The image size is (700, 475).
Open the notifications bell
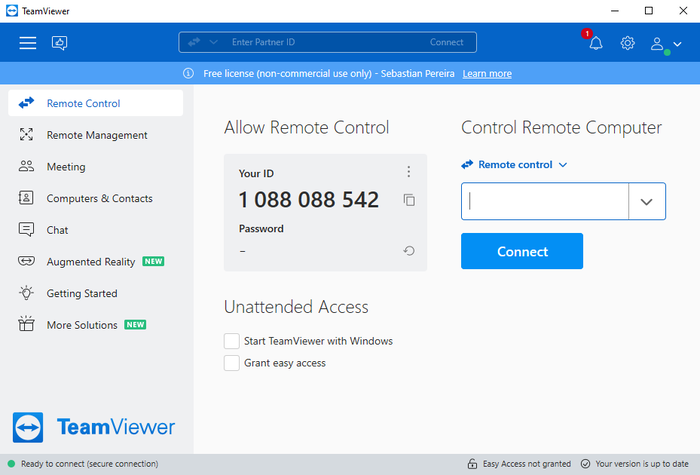click(596, 43)
